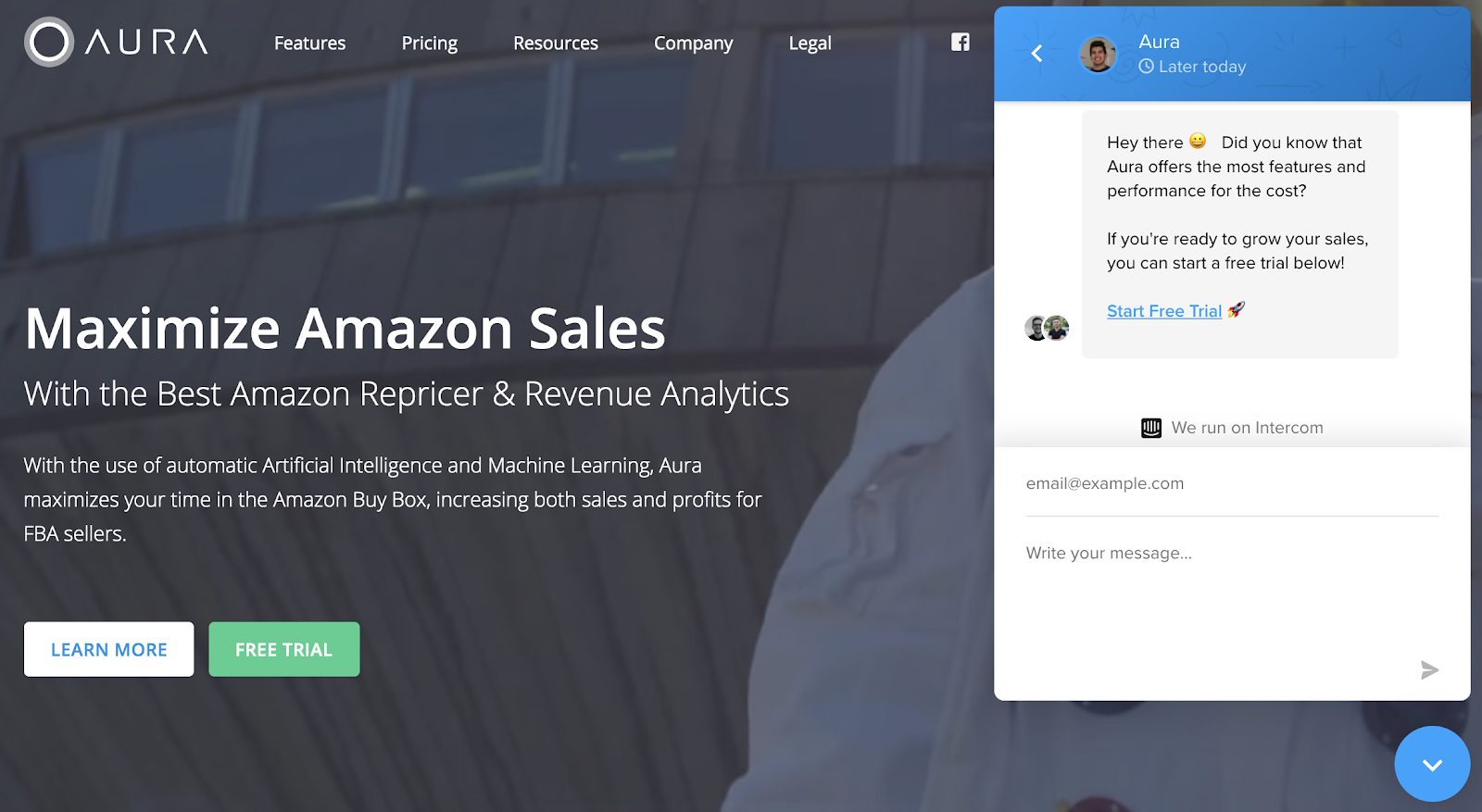Open the Features menu
This screenshot has height=812, width=1482.
(x=309, y=43)
